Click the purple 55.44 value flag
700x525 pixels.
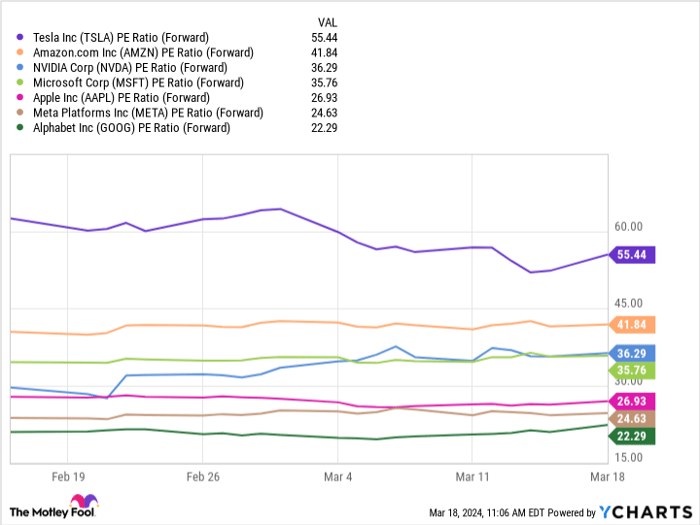click(631, 255)
